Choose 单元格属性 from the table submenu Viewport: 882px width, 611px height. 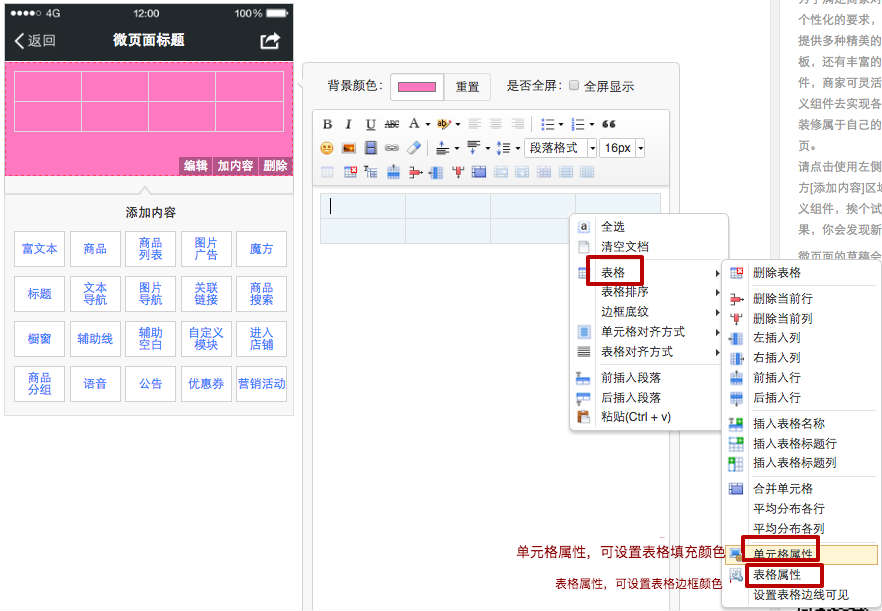pyautogui.click(x=783, y=554)
